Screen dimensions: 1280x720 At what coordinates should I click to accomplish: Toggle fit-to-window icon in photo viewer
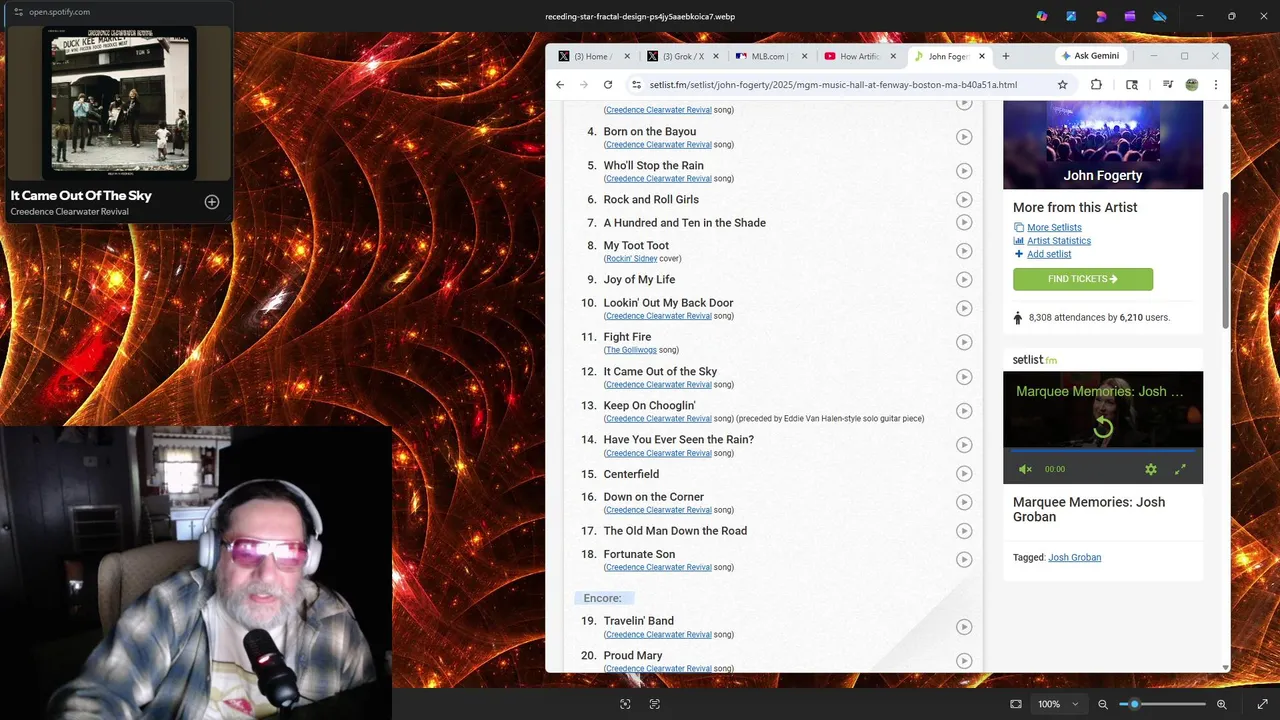[x=1016, y=704]
